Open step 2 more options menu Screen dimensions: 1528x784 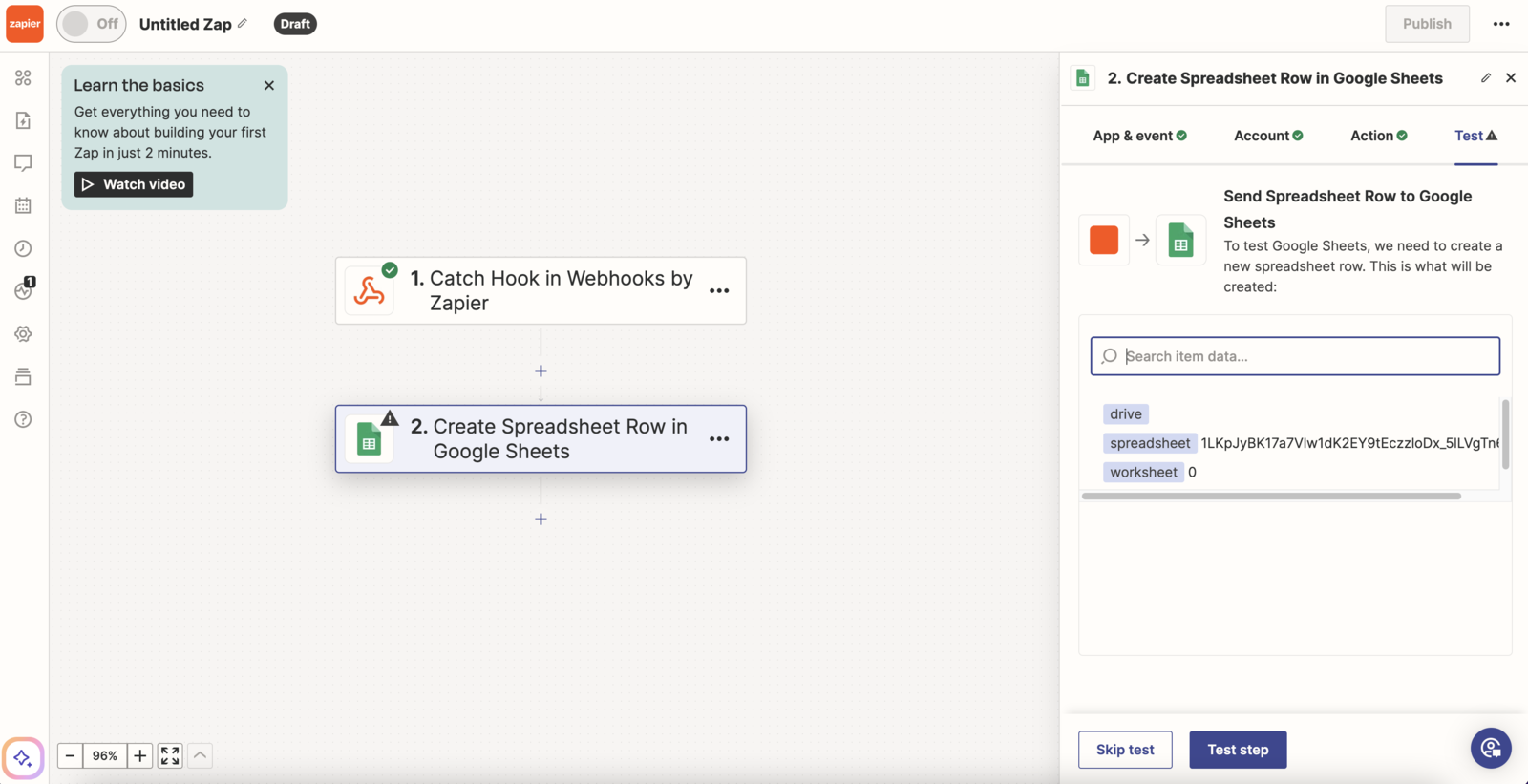pos(719,439)
